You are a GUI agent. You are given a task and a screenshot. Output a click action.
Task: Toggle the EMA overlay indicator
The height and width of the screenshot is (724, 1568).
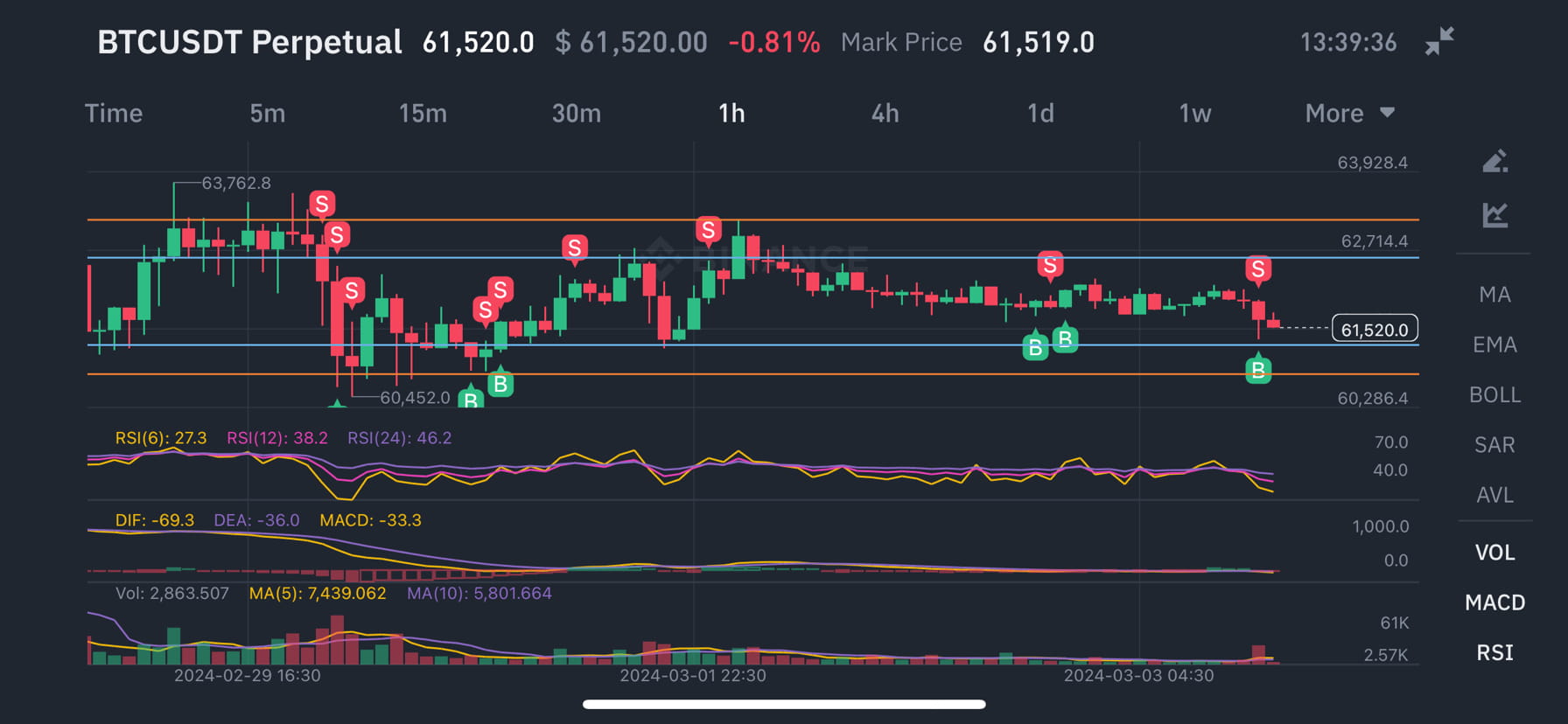point(1494,345)
